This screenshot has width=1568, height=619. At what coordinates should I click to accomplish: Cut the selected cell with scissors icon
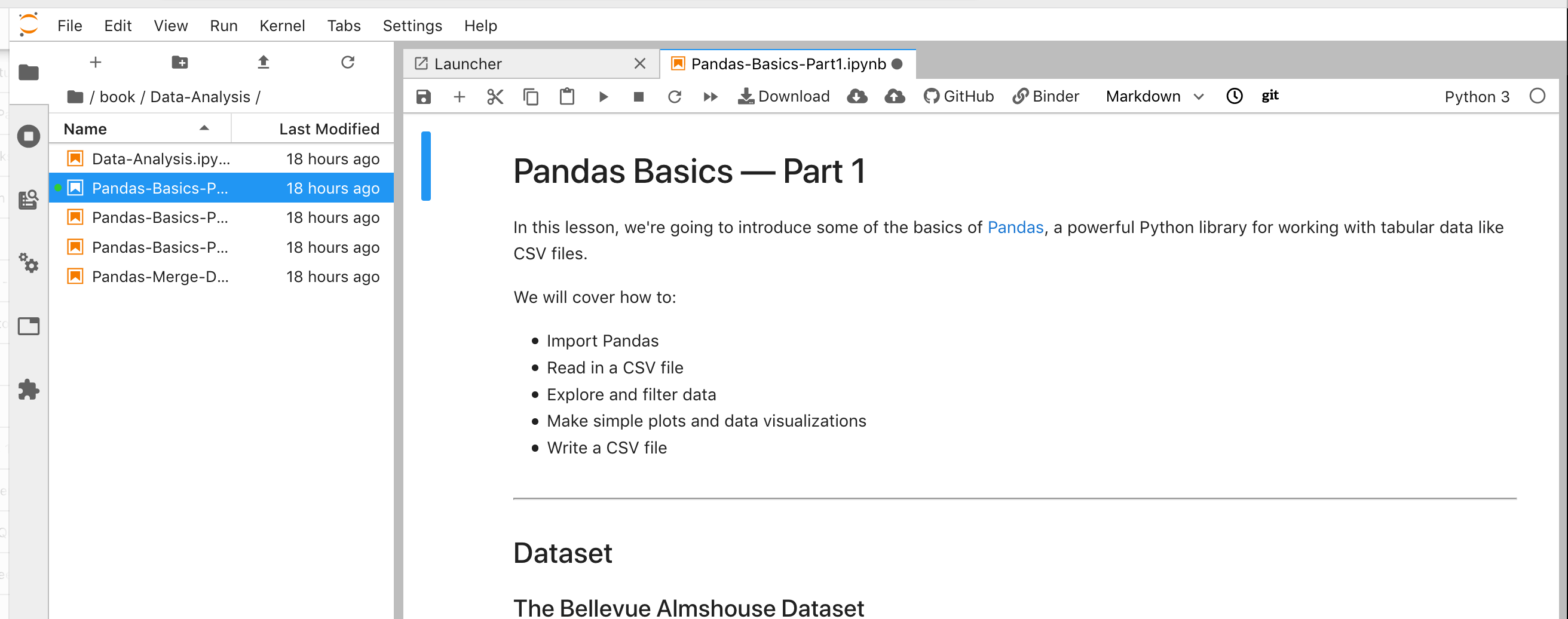click(495, 97)
